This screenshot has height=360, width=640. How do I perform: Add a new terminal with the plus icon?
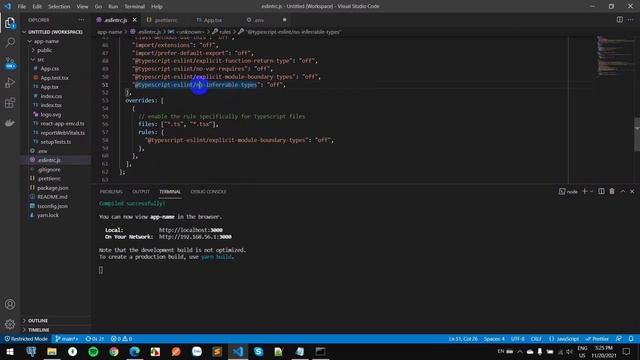click(584, 191)
